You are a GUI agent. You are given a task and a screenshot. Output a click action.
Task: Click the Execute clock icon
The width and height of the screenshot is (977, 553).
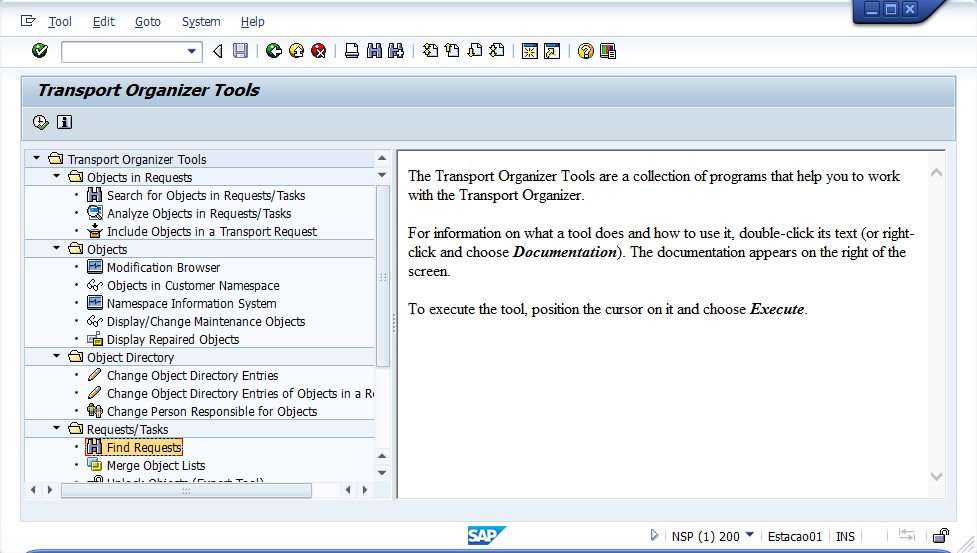coord(41,122)
